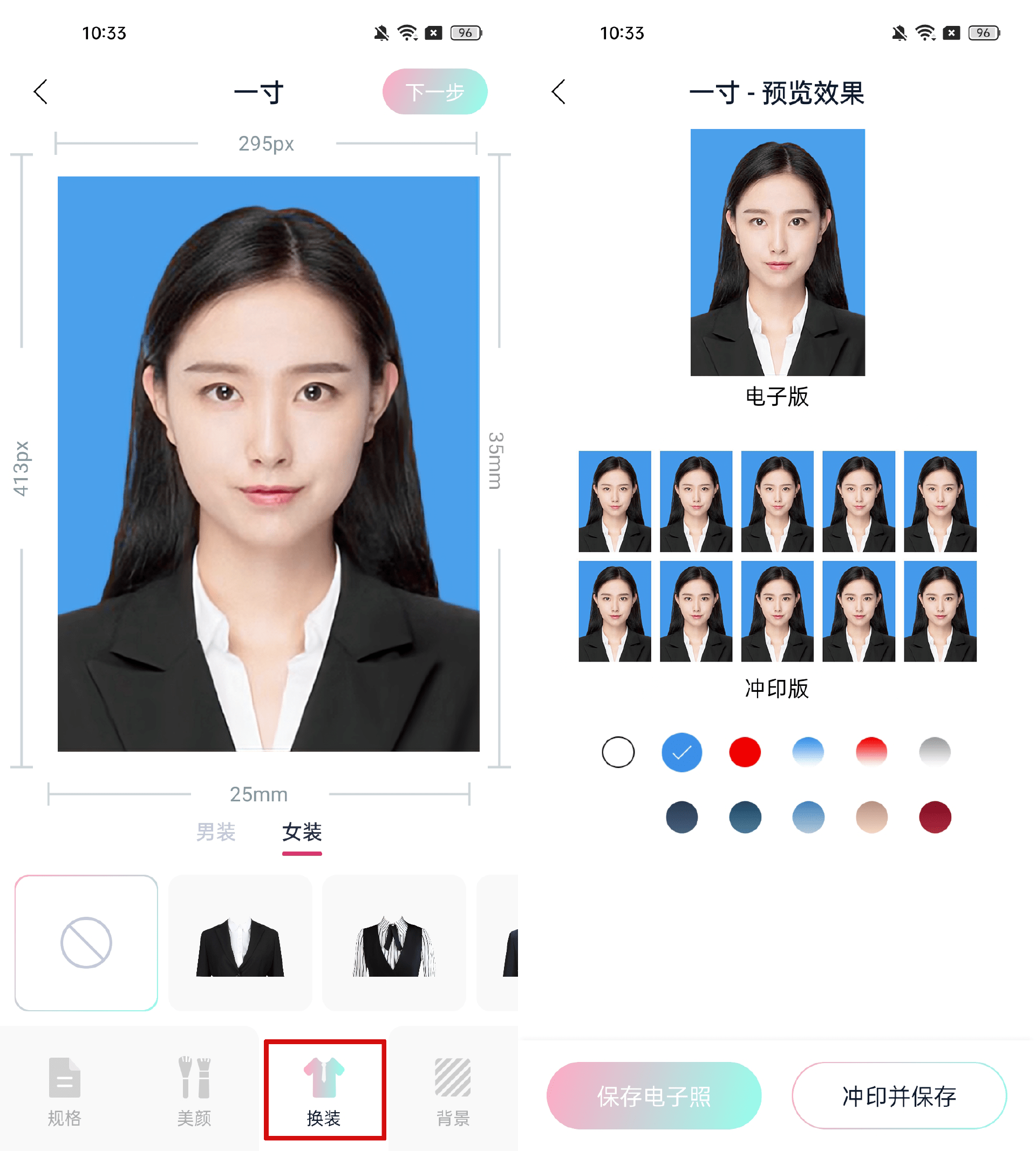Click the back arrow on left panel

[41, 92]
